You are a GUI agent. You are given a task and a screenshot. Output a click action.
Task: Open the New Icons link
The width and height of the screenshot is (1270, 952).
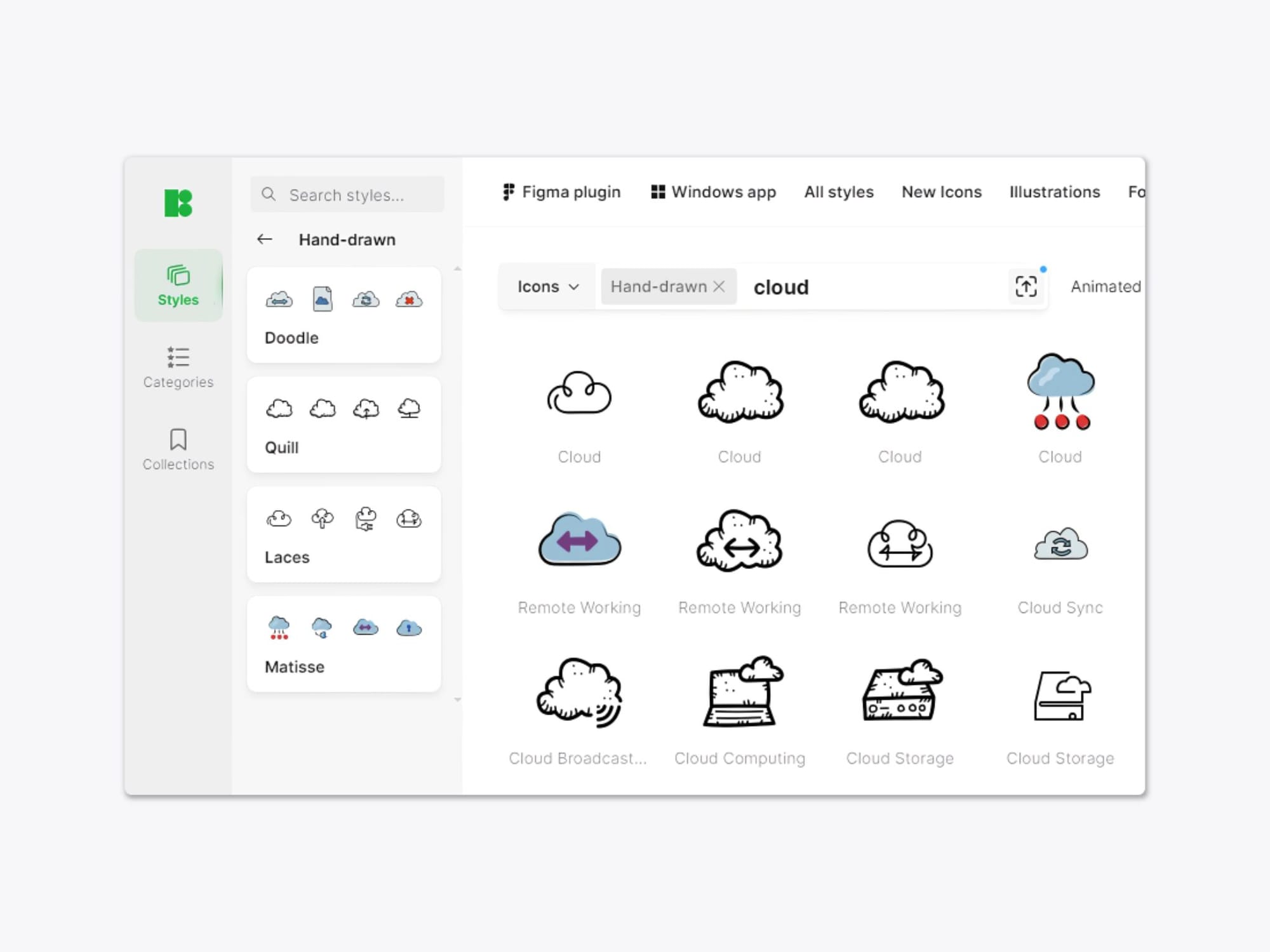point(941,192)
